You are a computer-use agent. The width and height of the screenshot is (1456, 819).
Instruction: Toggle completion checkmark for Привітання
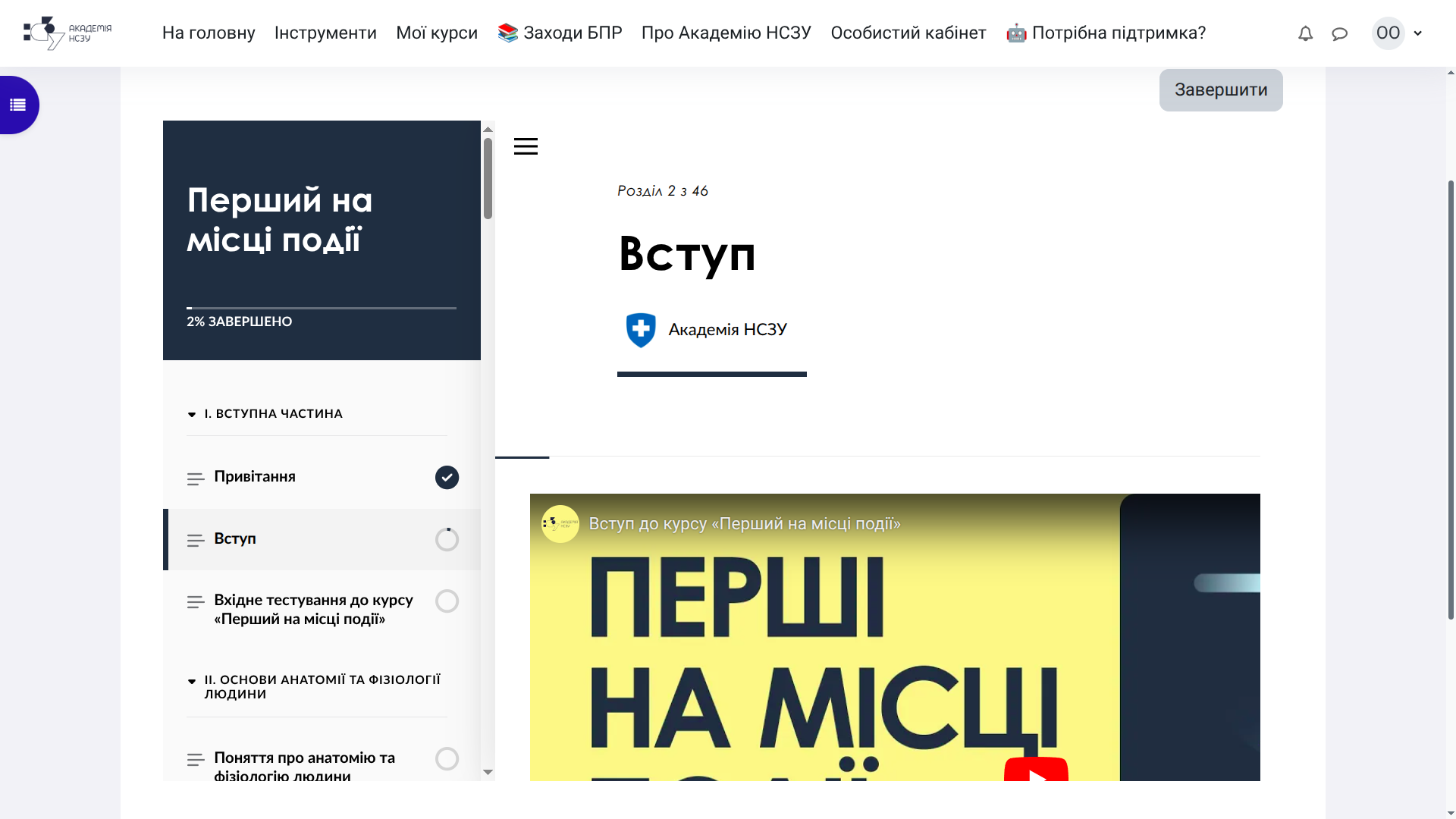coord(447,478)
